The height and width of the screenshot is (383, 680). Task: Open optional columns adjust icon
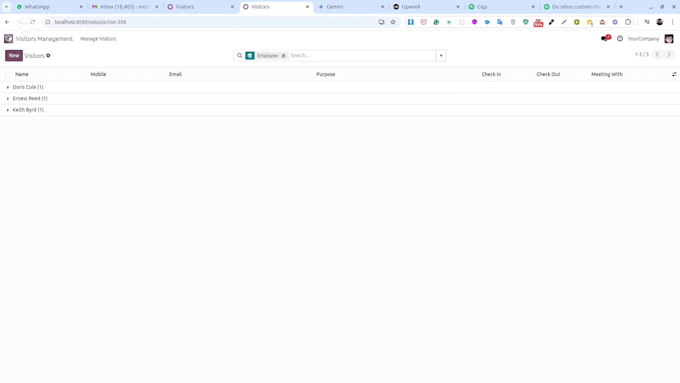pyautogui.click(x=674, y=74)
